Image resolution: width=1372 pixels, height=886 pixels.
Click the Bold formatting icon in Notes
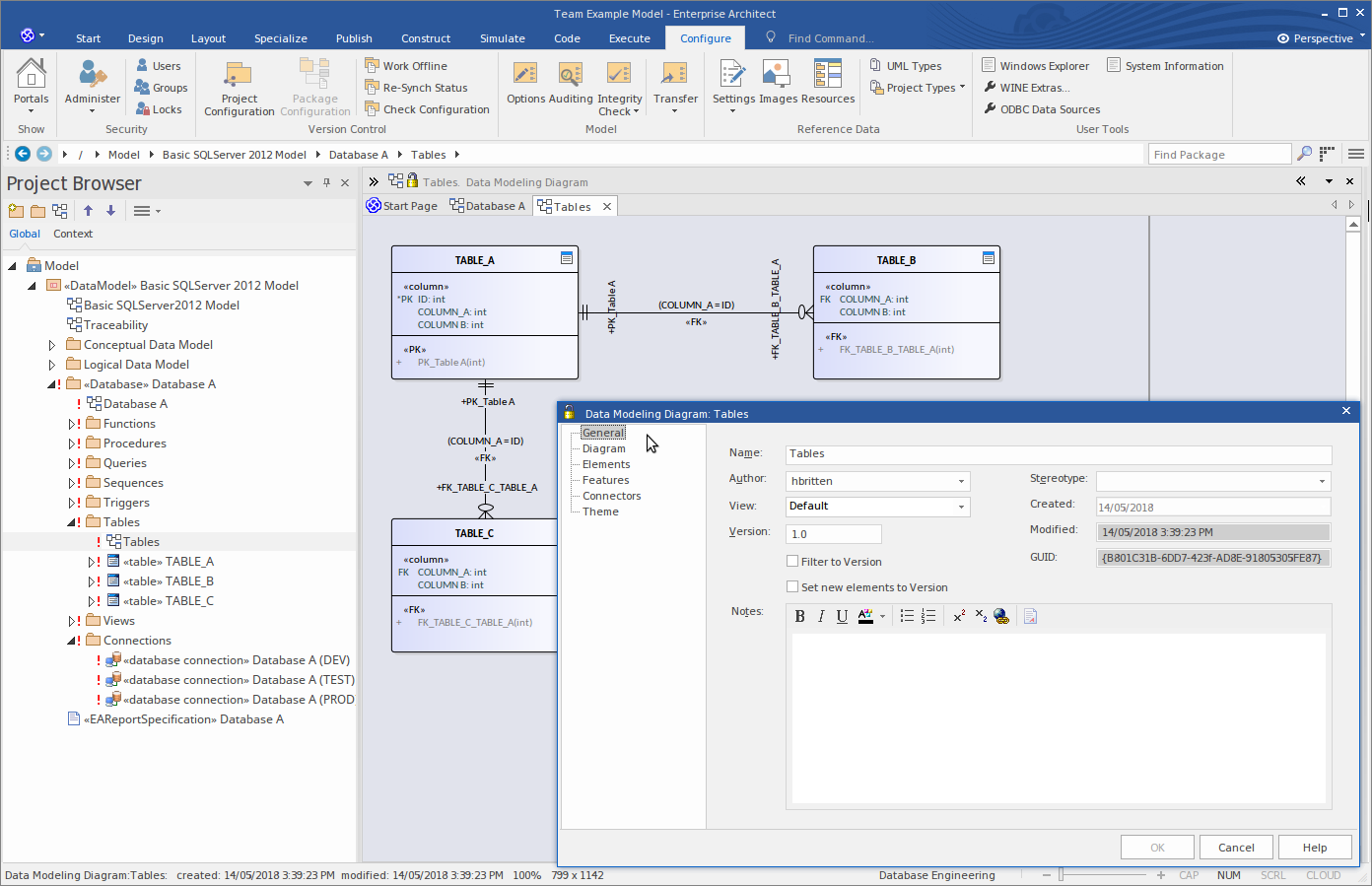point(799,616)
